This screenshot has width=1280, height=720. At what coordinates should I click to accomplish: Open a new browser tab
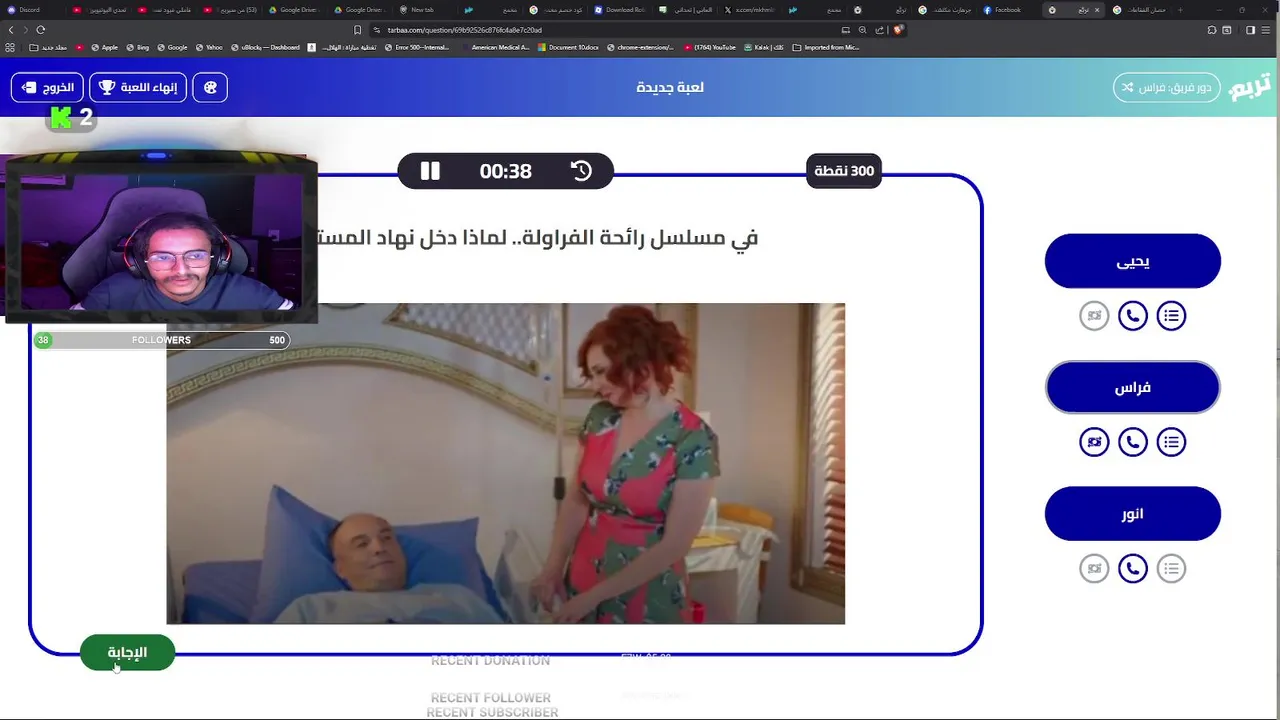[x=1179, y=10]
